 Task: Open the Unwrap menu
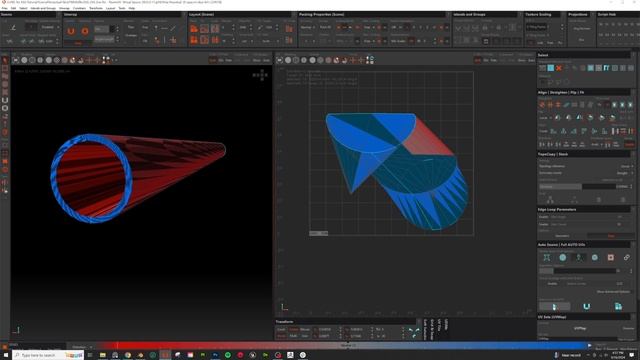point(64,8)
